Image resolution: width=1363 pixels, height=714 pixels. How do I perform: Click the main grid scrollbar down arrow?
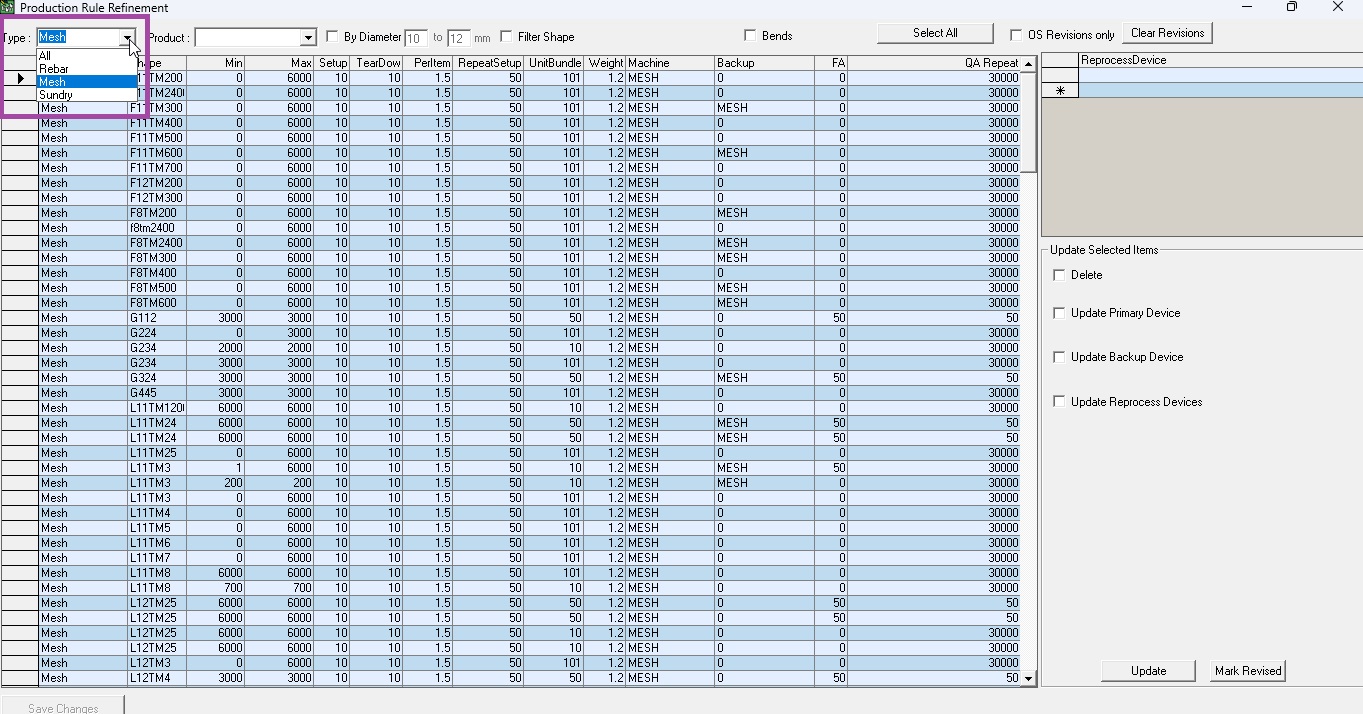(x=1028, y=678)
